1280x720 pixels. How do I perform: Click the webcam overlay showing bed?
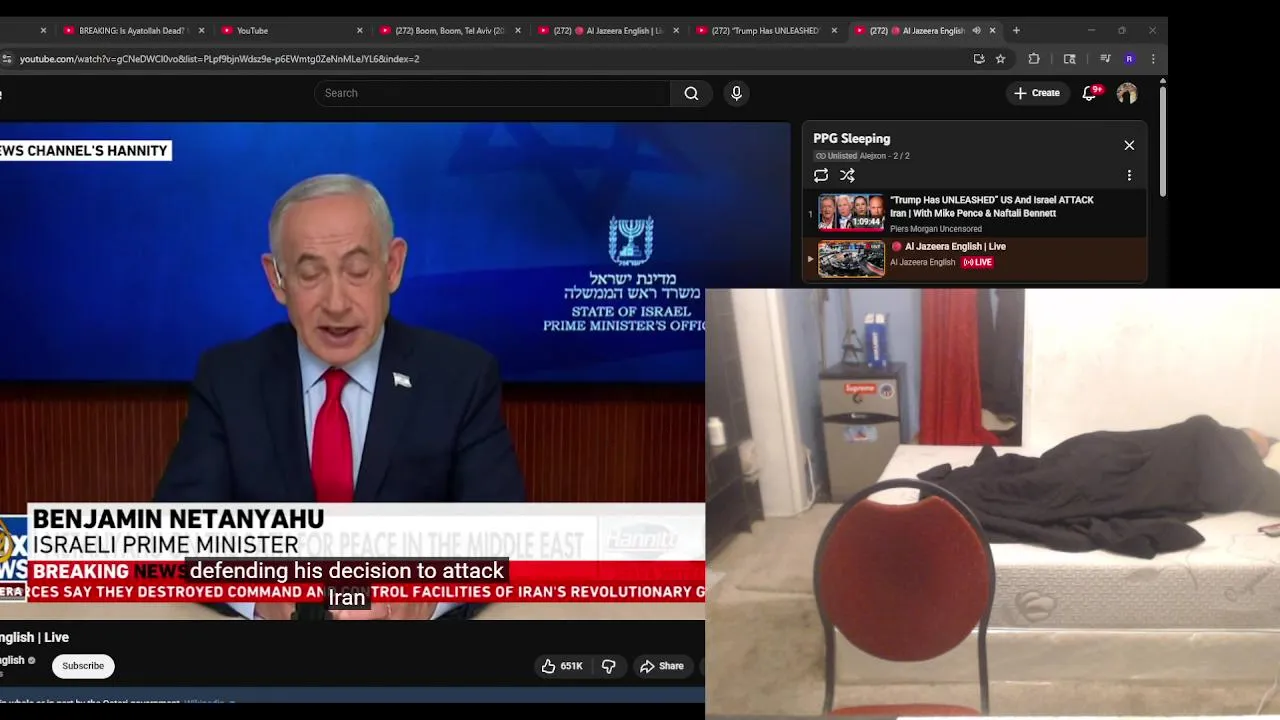(992, 504)
